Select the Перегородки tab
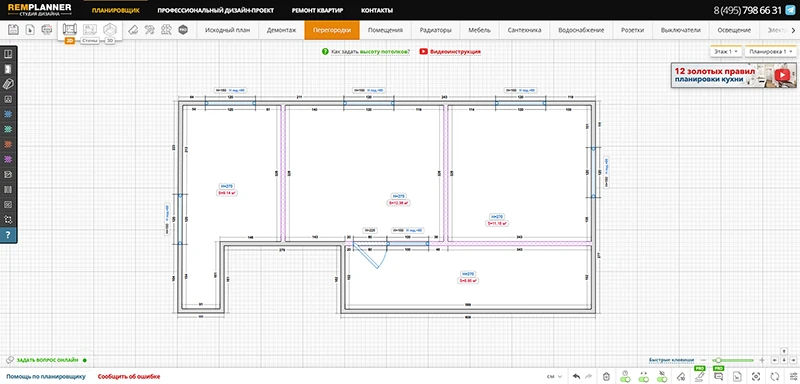The width and height of the screenshot is (800, 384). 332,30
